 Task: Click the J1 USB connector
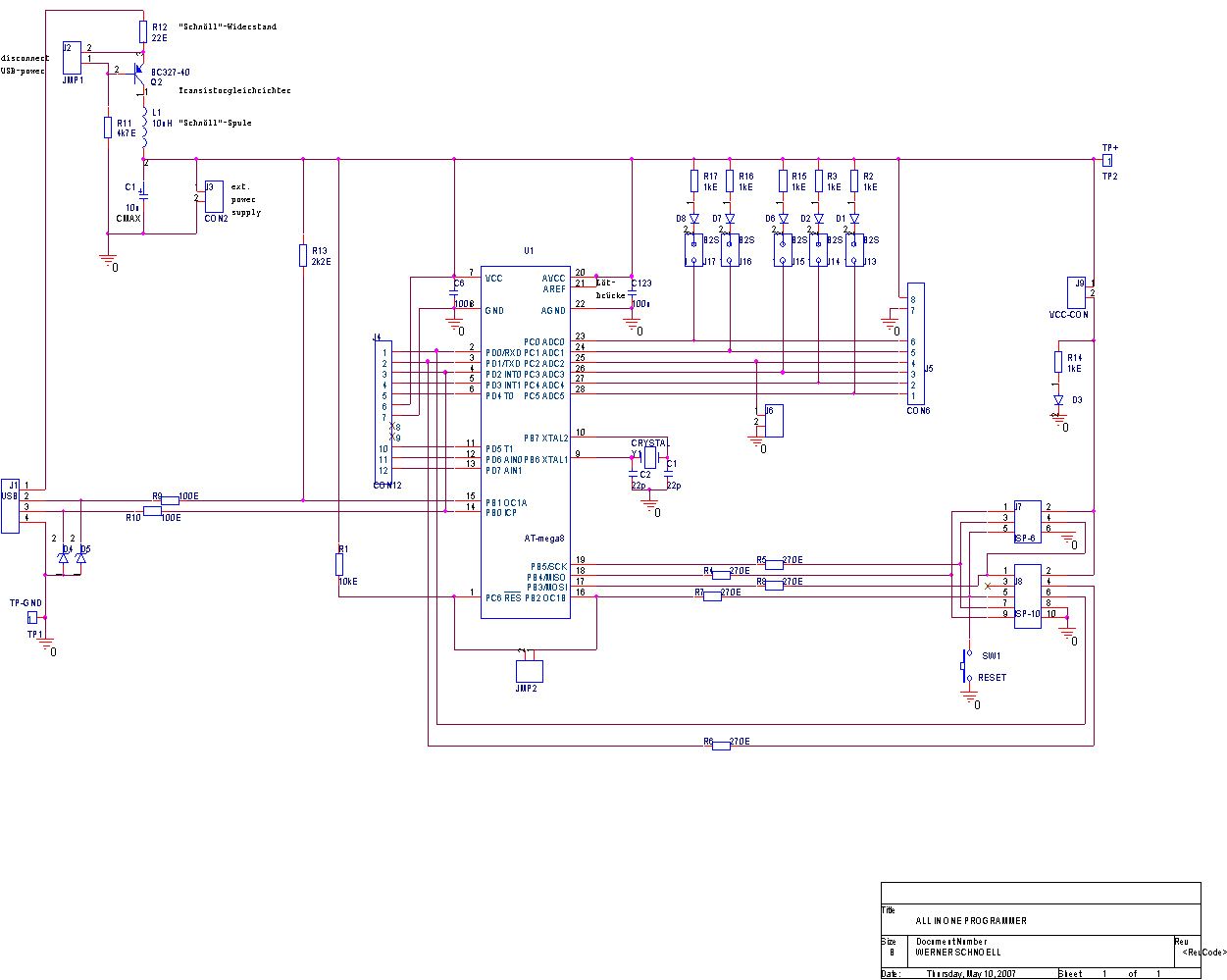[10, 505]
